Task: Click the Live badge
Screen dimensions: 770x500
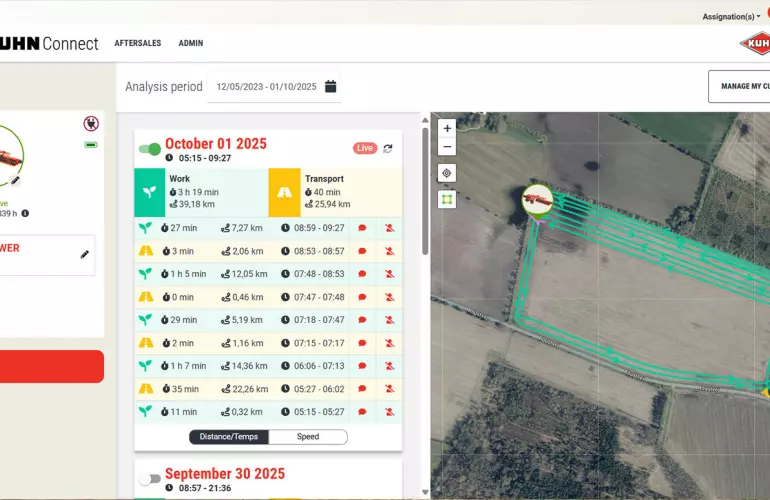Action: pos(364,148)
